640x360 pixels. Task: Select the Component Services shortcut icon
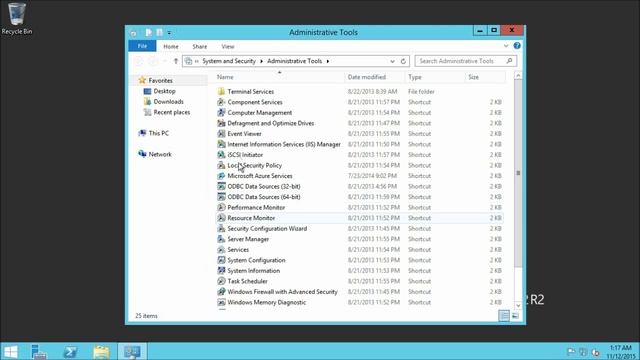(x=221, y=102)
